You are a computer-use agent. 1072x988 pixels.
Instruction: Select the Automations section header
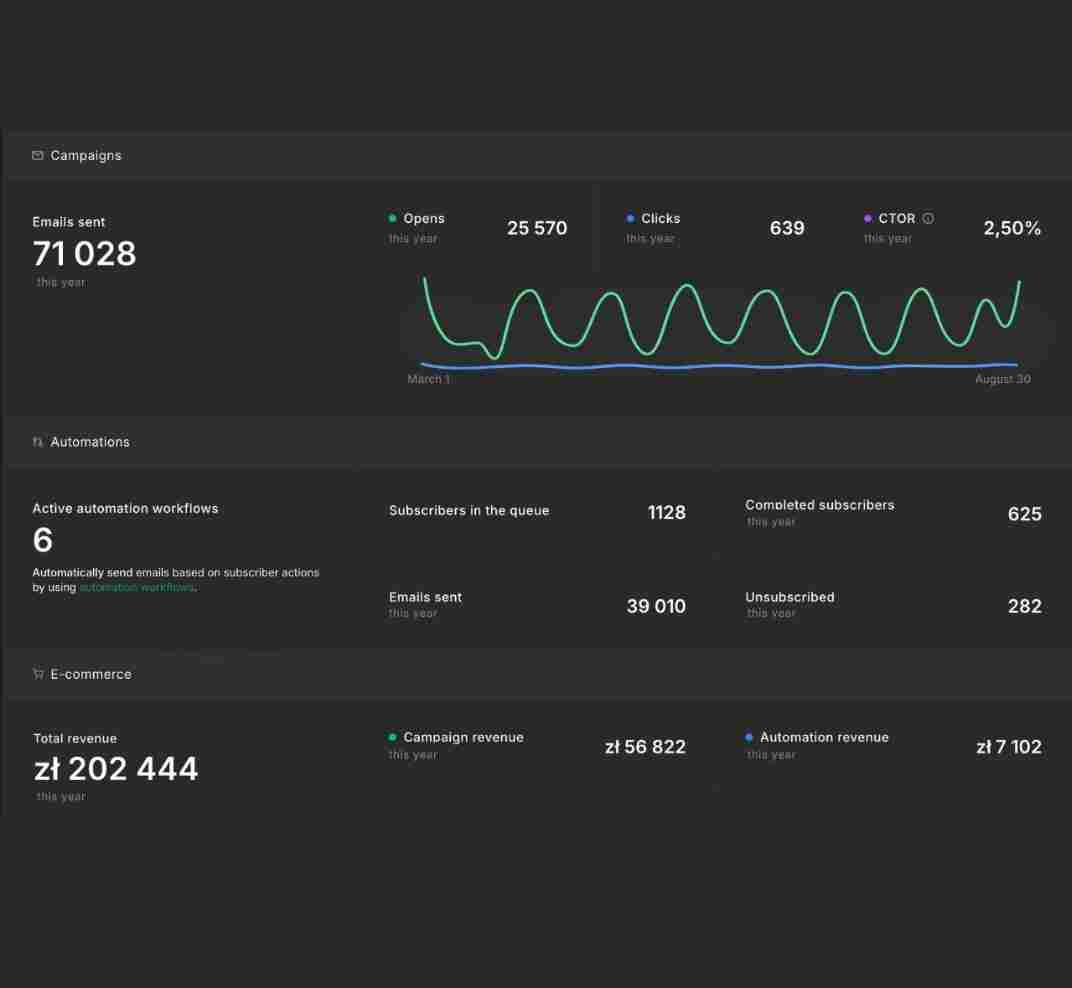point(536,442)
